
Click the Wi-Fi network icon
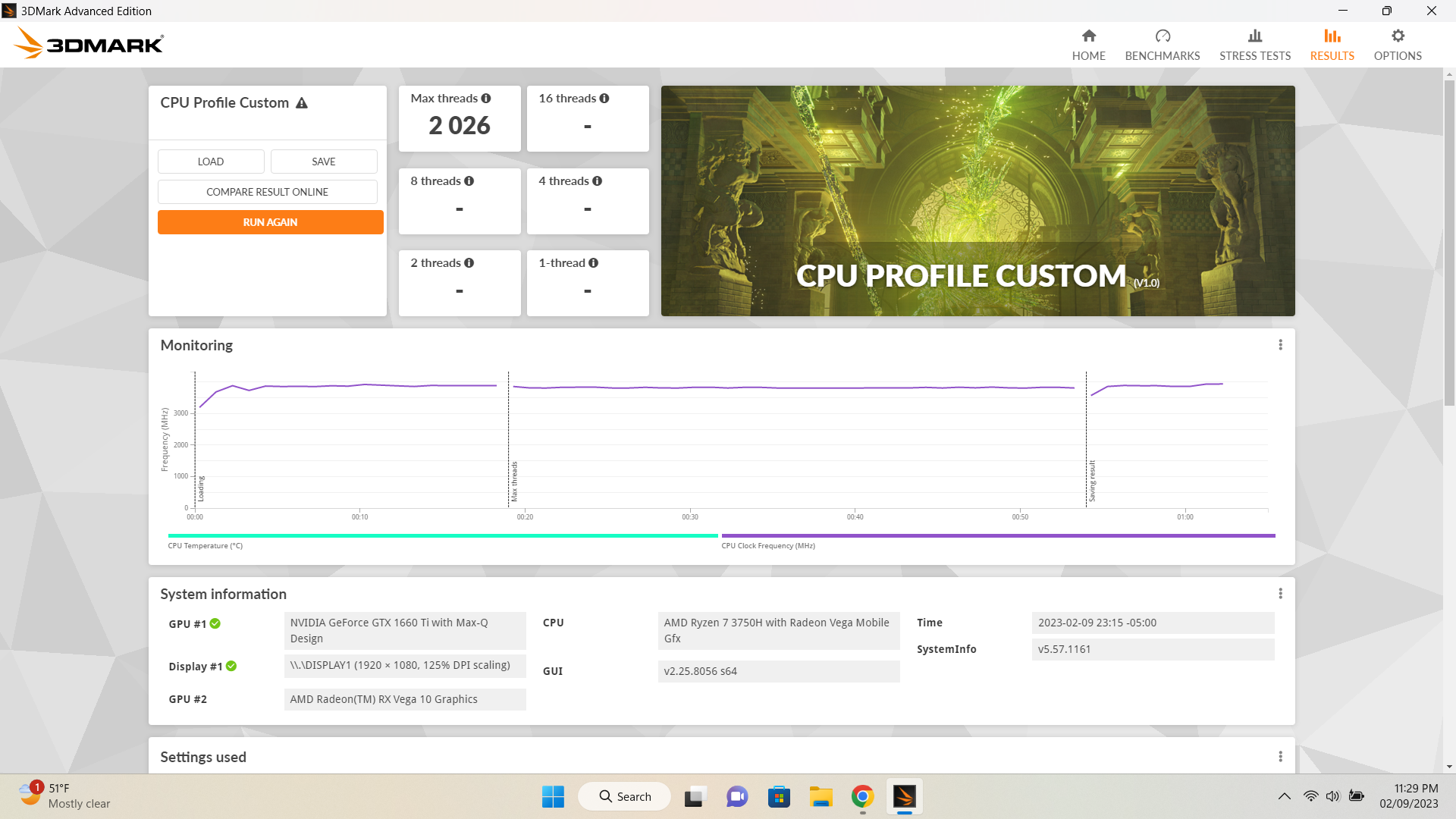pos(1311,796)
